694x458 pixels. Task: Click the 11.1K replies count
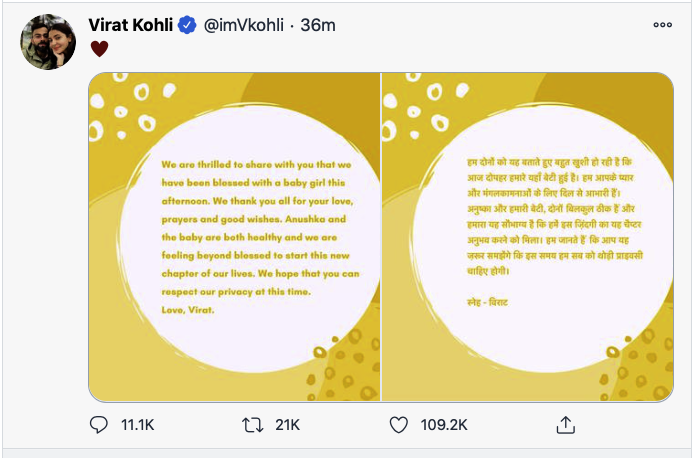(x=136, y=425)
